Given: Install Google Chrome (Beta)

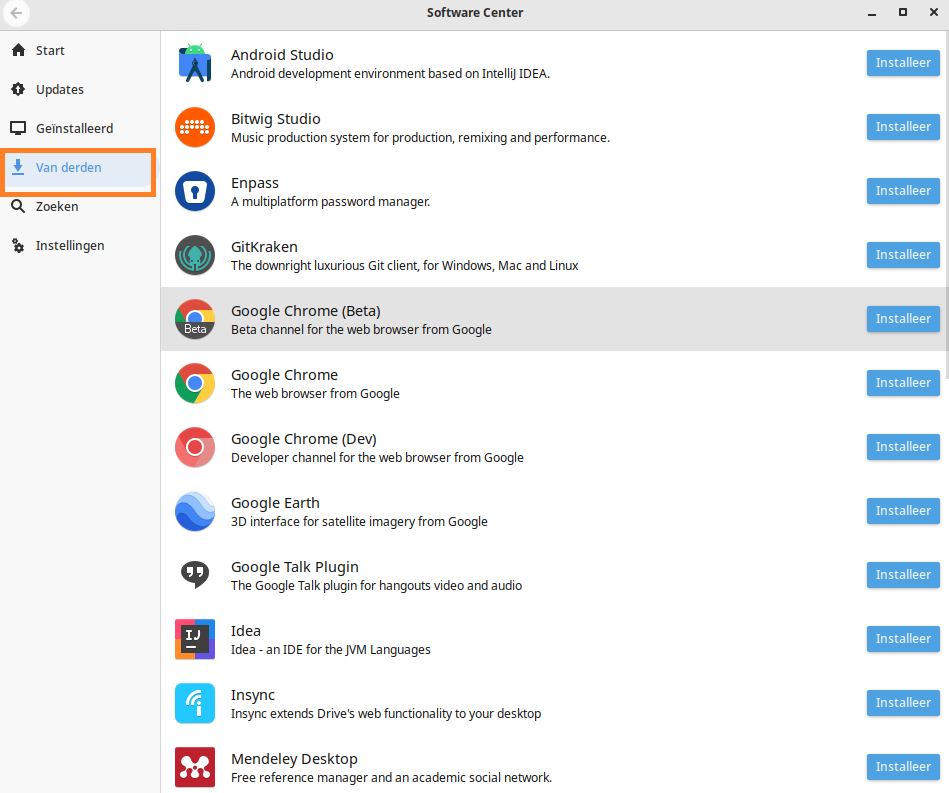Looking at the screenshot, I should 903,319.
